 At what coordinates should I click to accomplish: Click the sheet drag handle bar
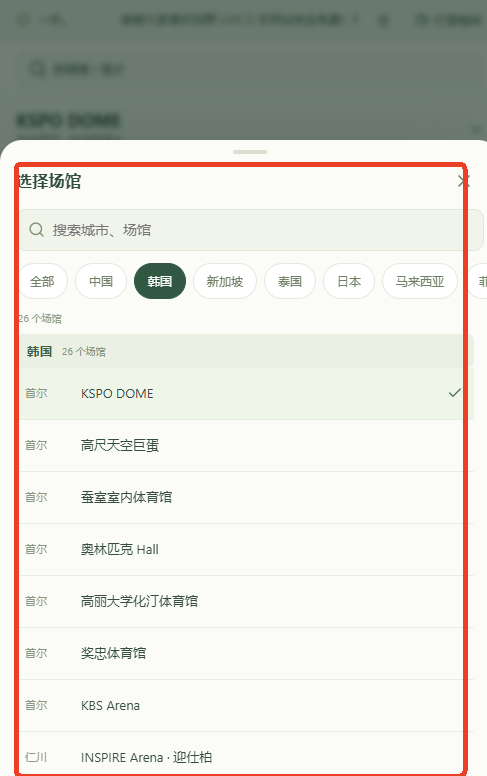(x=250, y=152)
